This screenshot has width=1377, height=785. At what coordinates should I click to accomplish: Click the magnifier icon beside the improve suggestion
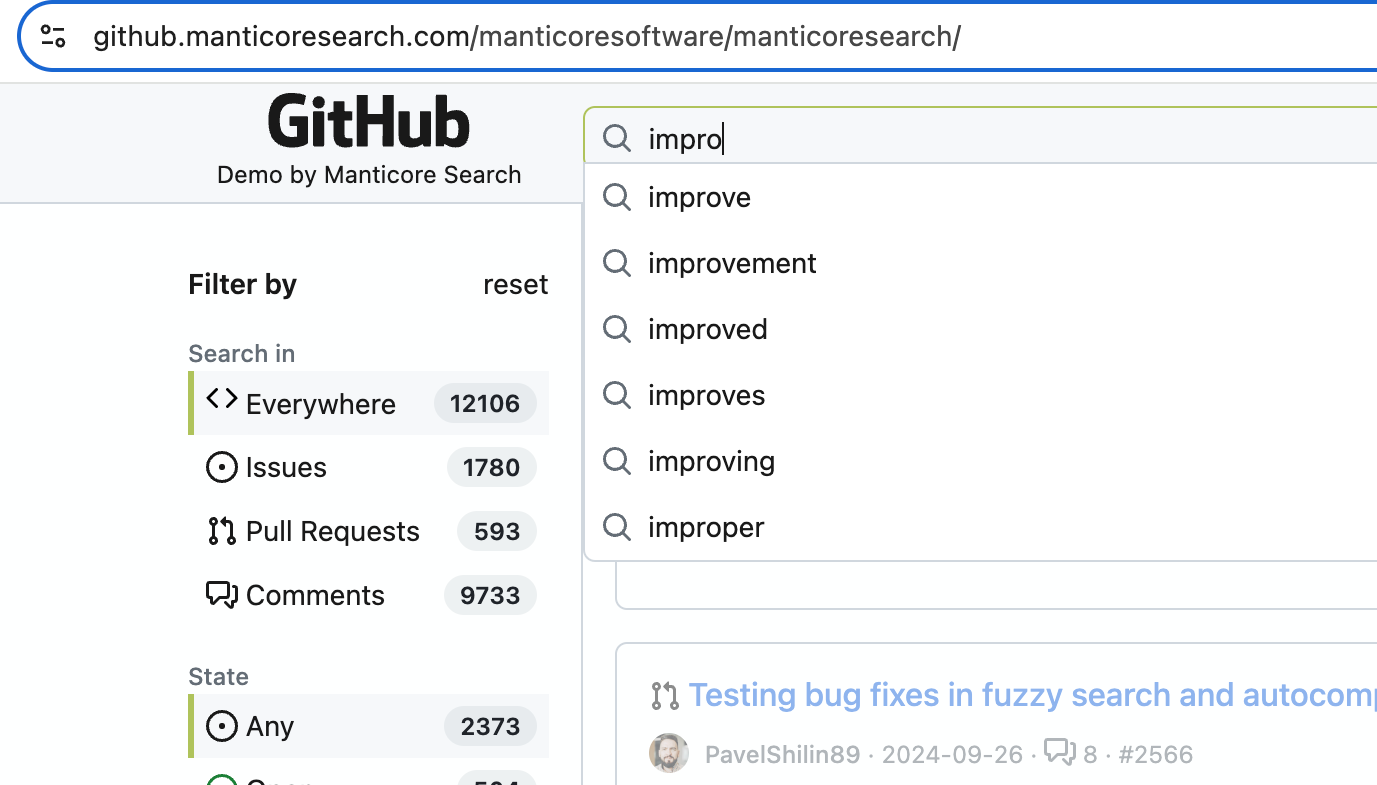(616, 197)
